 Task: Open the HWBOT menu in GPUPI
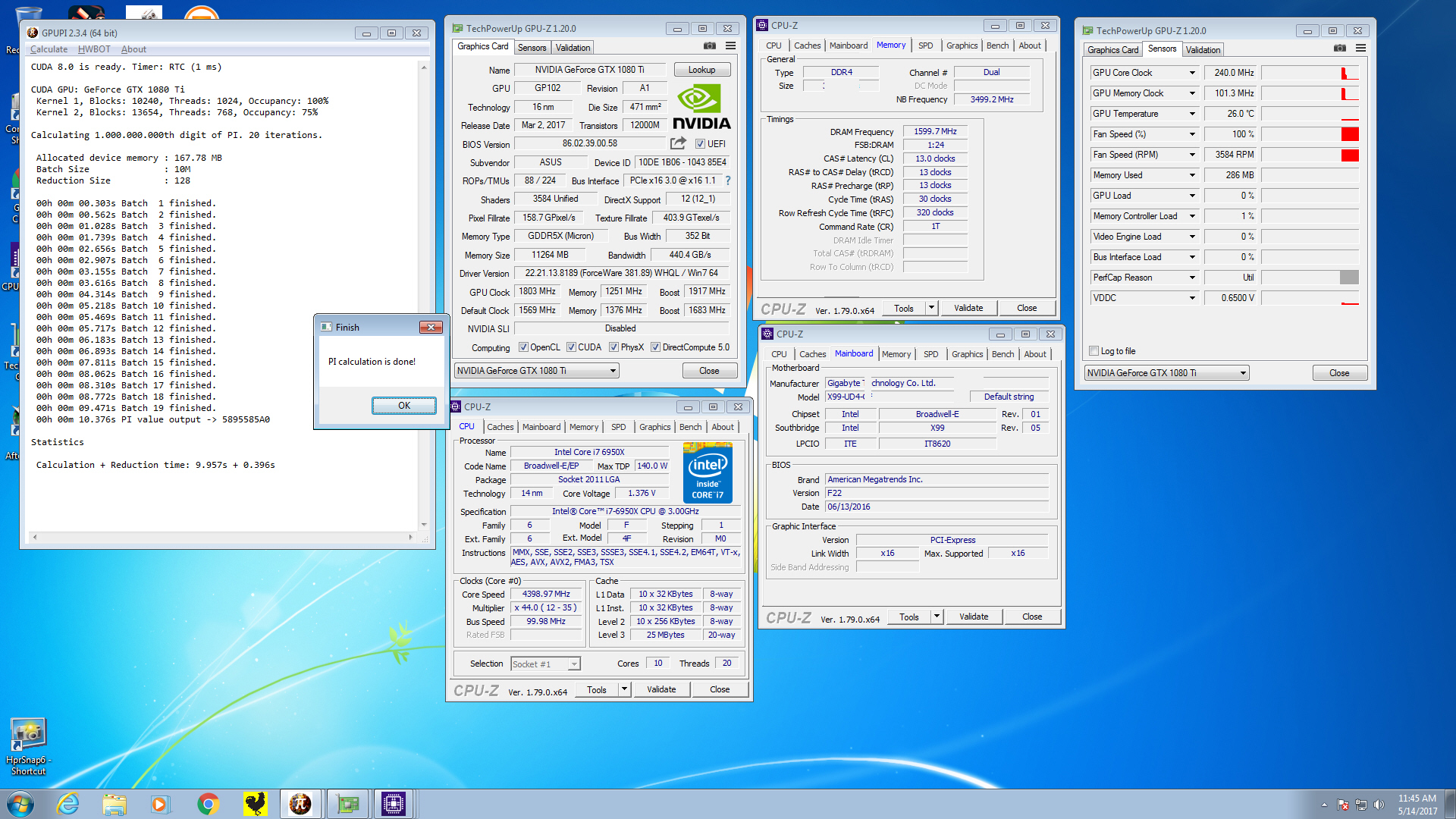(x=94, y=49)
